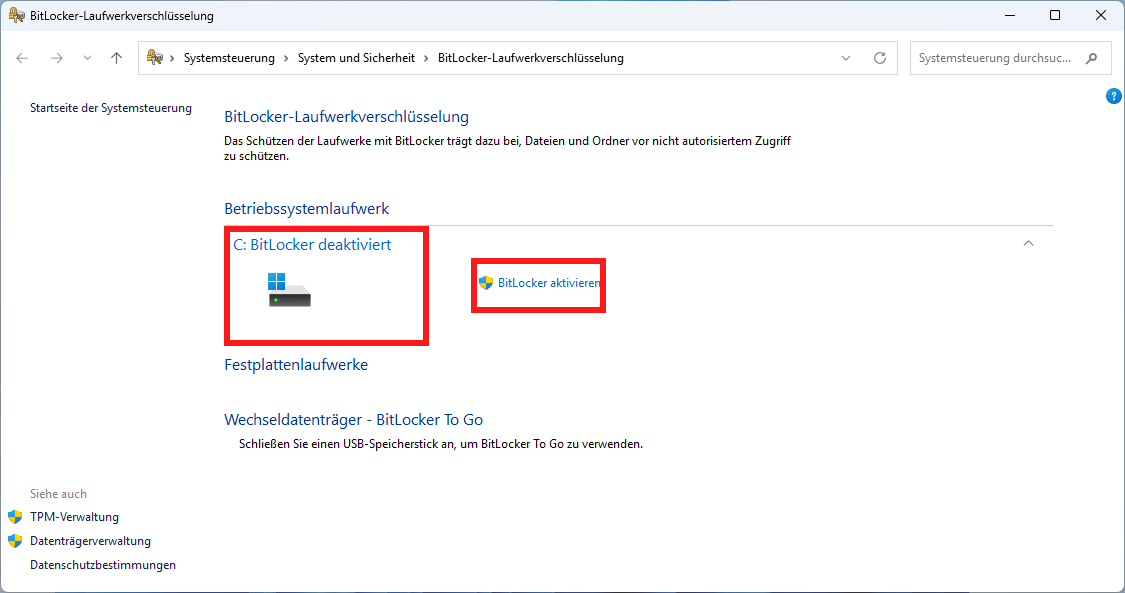Refresh the control panel page
This screenshot has height=593, width=1125.
pos(880,58)
